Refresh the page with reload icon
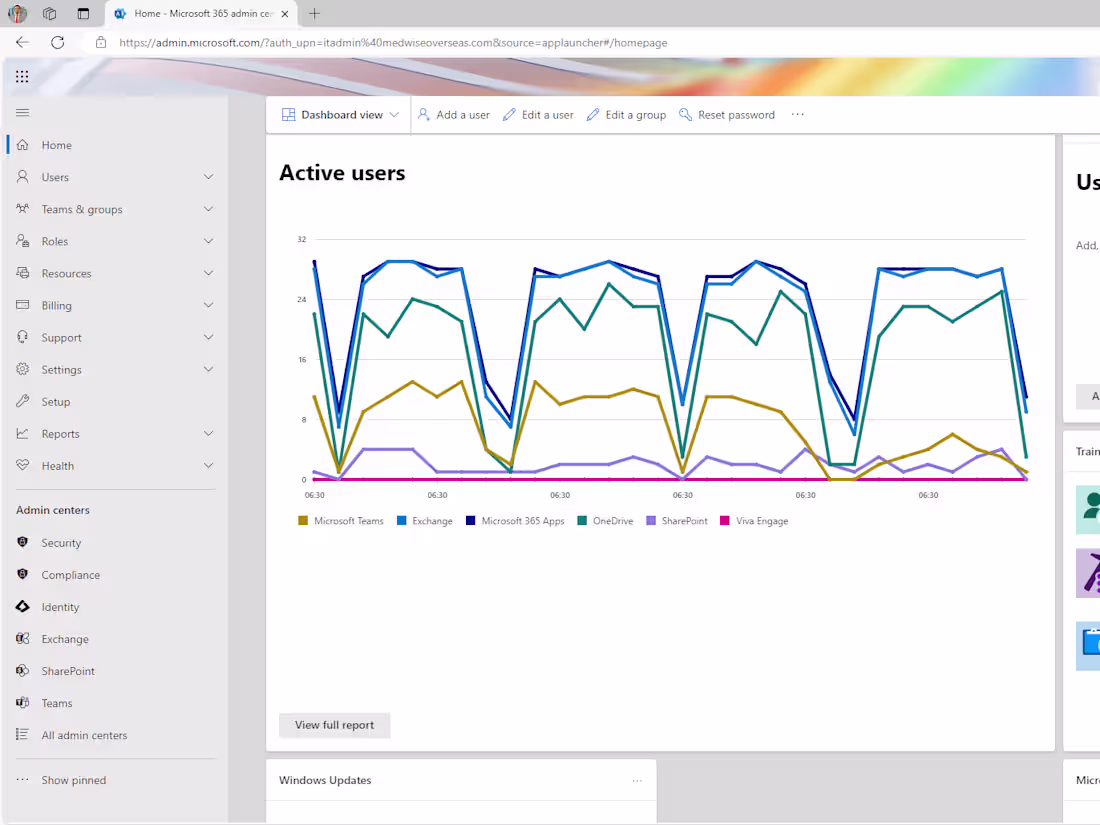 pos(58,42)
